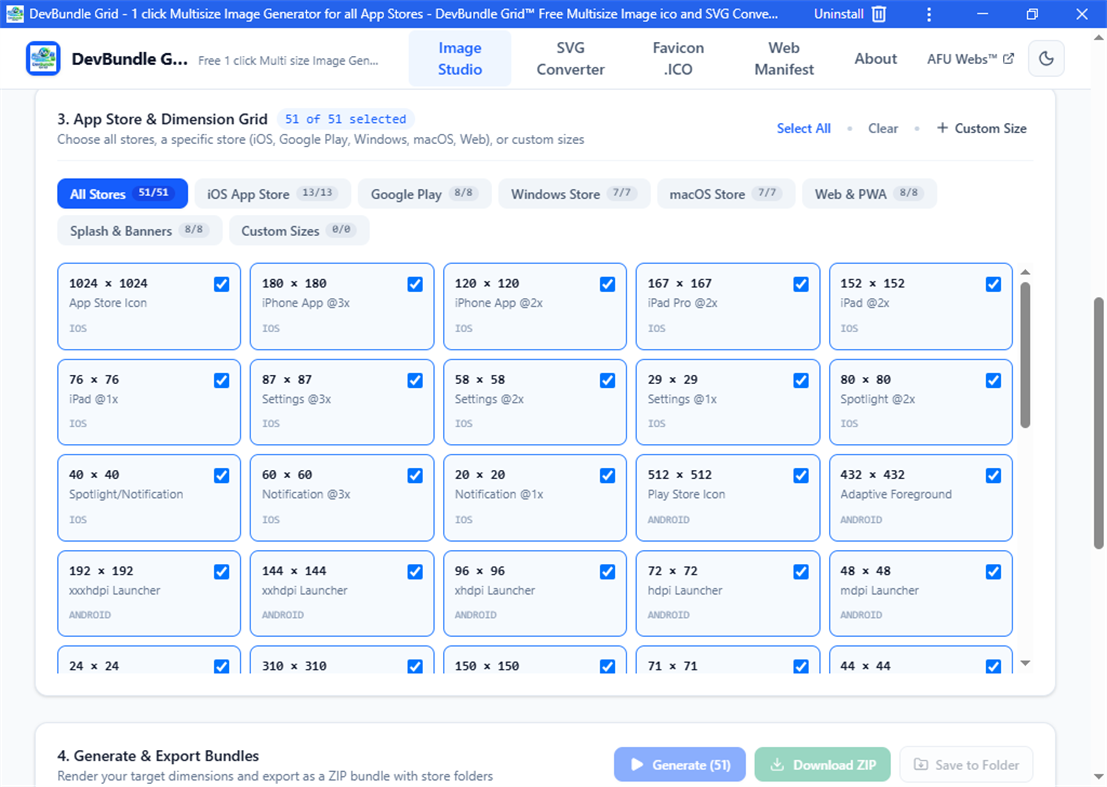Image resolution: width=1107 pixels, height=787 pixels.
Task: Click the Select All link
Action: pos(803,128)
